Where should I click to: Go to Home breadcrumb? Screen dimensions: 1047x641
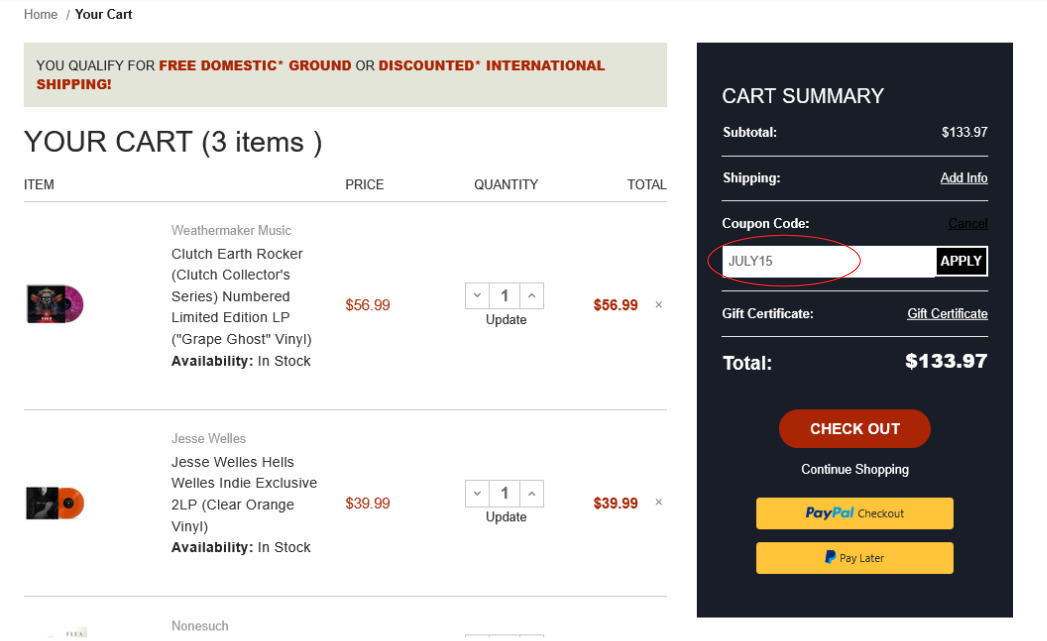point(41,14)
